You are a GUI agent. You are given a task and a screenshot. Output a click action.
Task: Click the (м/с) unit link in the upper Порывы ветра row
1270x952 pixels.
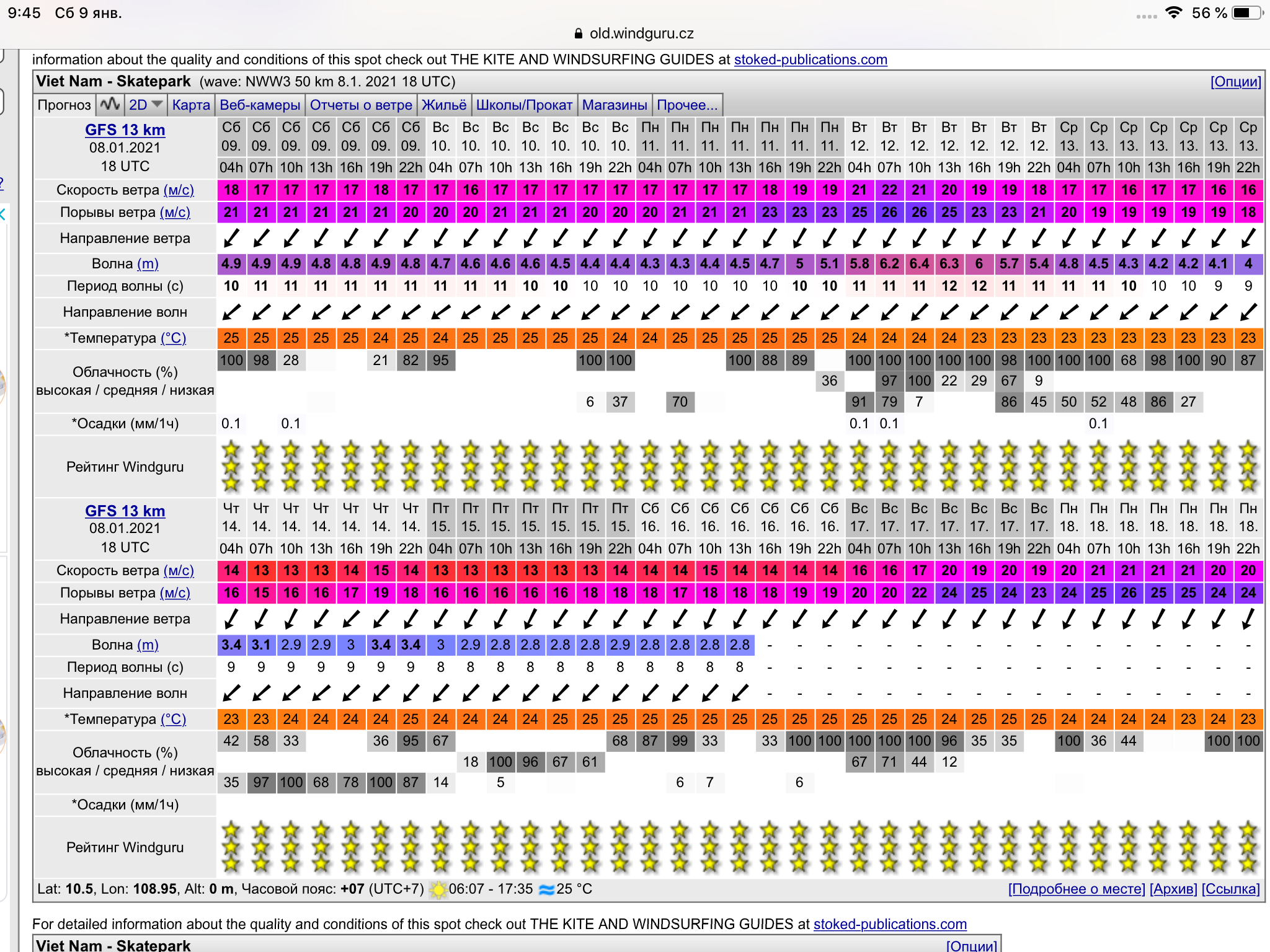175,212
